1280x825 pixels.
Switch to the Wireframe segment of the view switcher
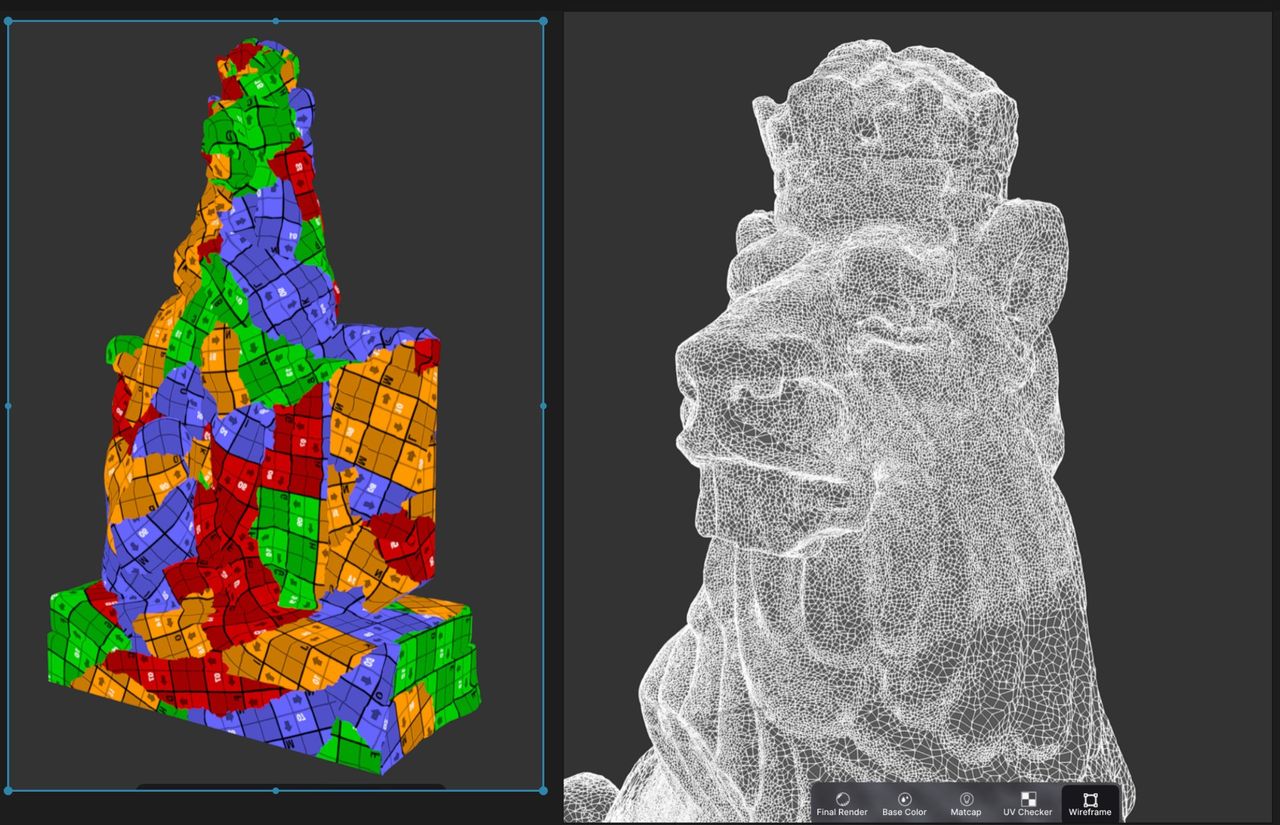[1092, 806]
